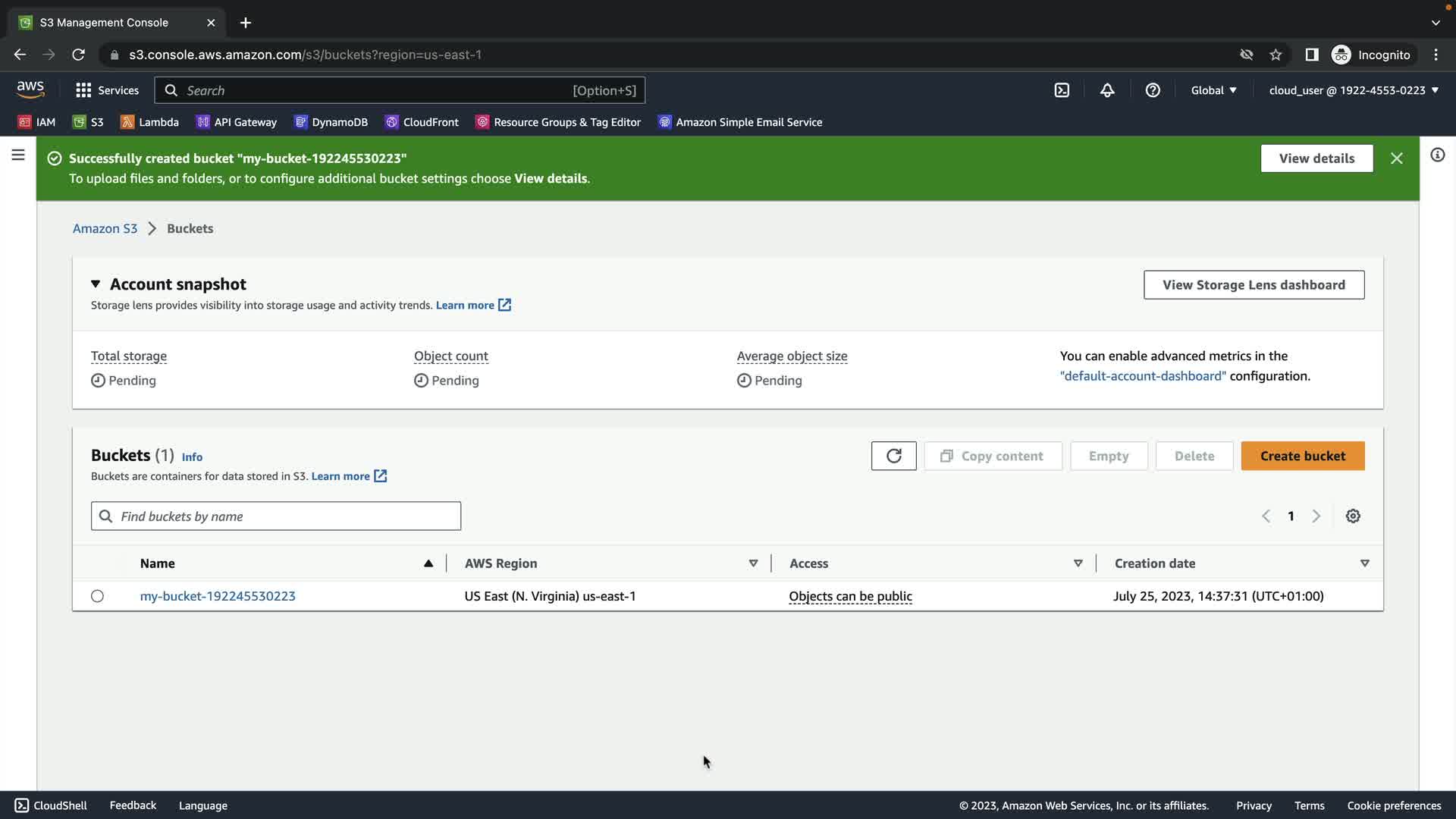Open table preferences gear icon
1456x819 pixels.
pos(1353,516)
